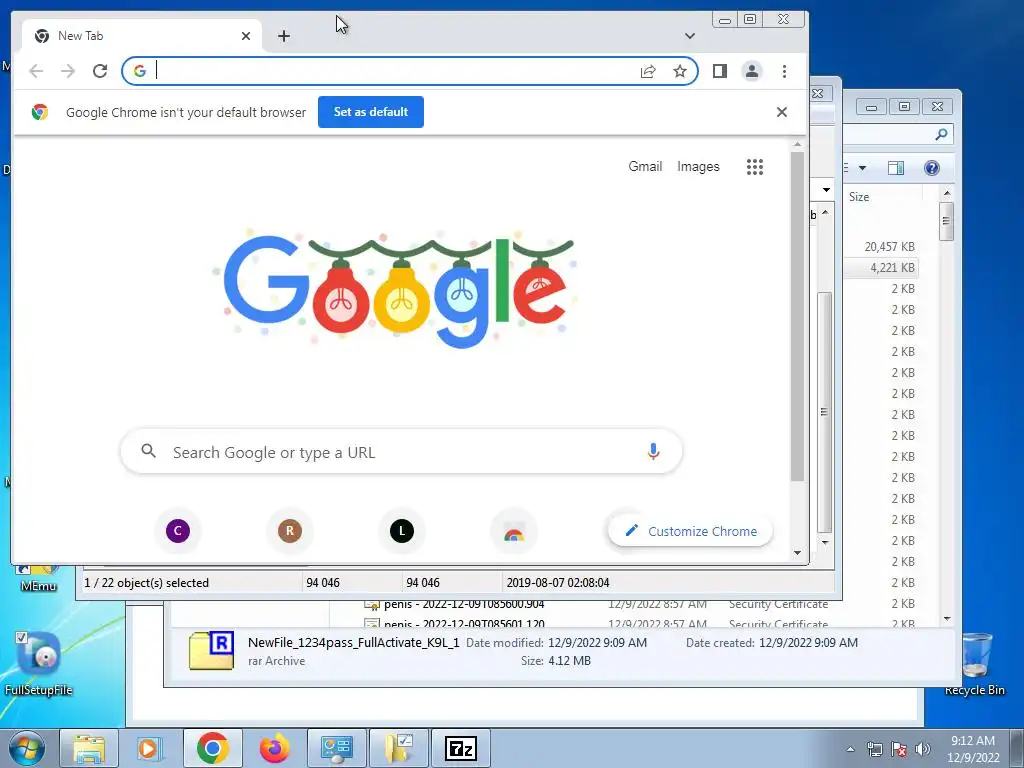Click the Chrome page scroll down arrow
Image resolution: width=1024 pixels, height=768 pixels.
tap(797, 552)
